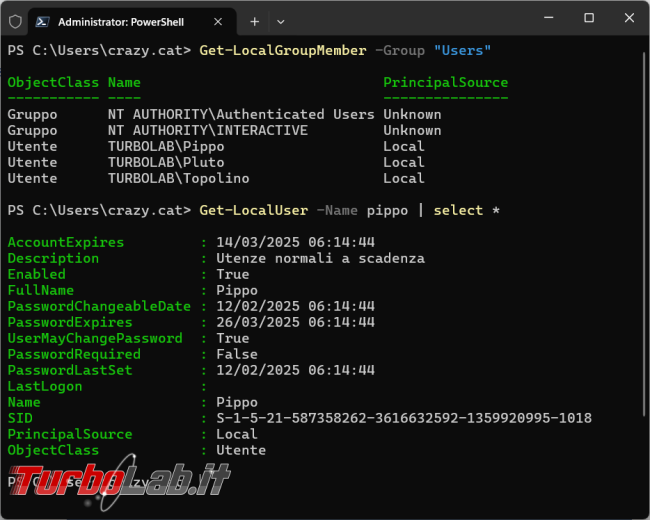Viewport: 650px width, 520px height.
Task: Click the AccountExpires value 14/03/2025
Action: click(x=296, y=242)
